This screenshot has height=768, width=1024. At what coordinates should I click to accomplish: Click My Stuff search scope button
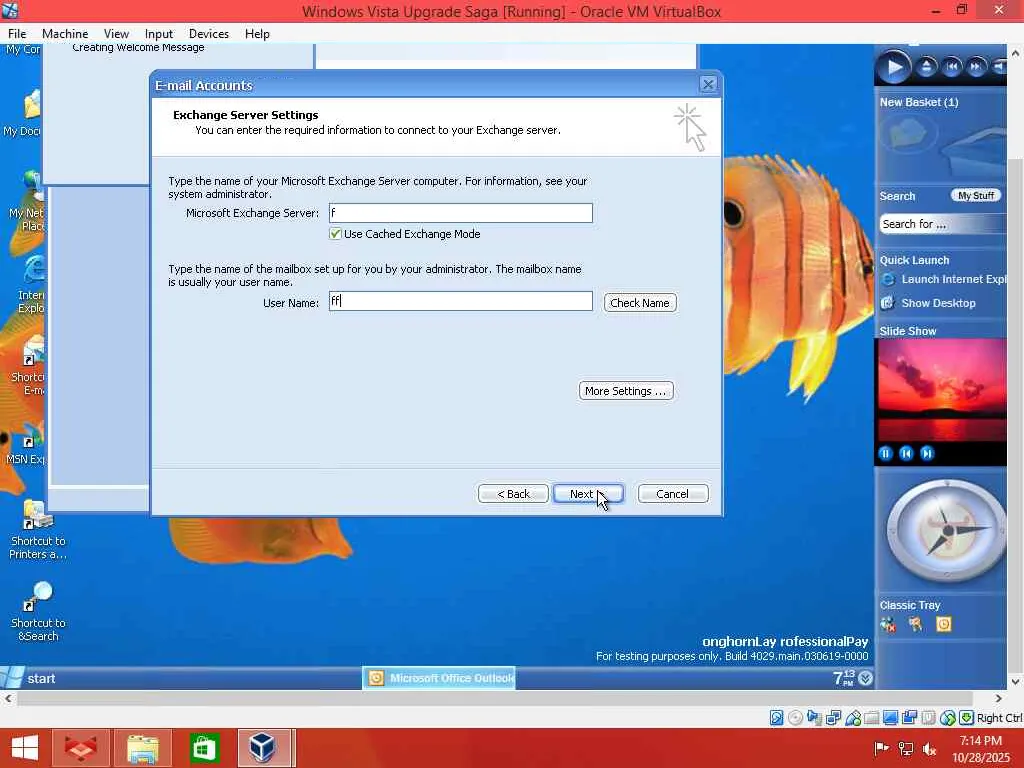[x=976, y=195]
